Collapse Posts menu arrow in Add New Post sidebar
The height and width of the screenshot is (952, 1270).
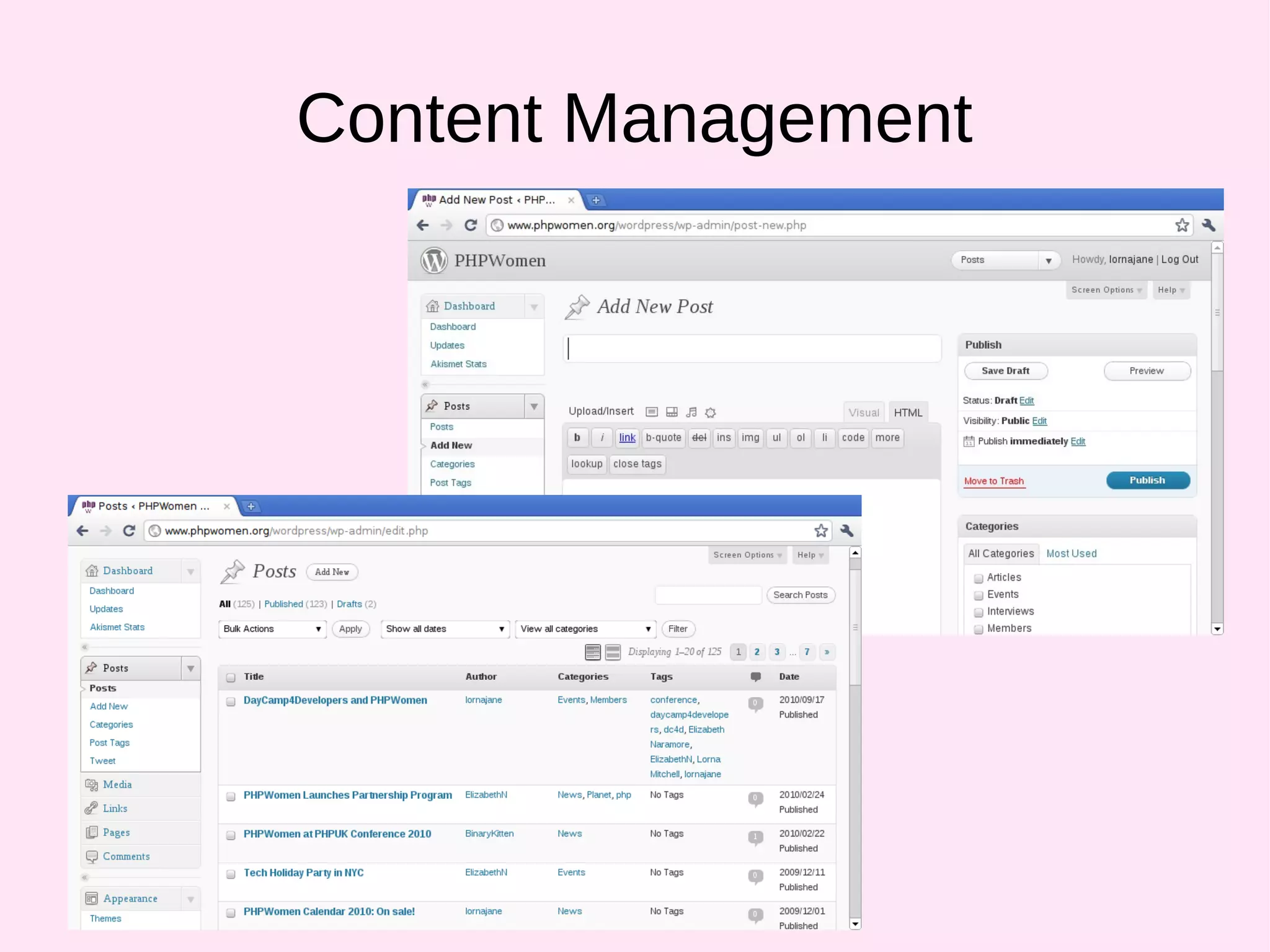coord(534,407)
